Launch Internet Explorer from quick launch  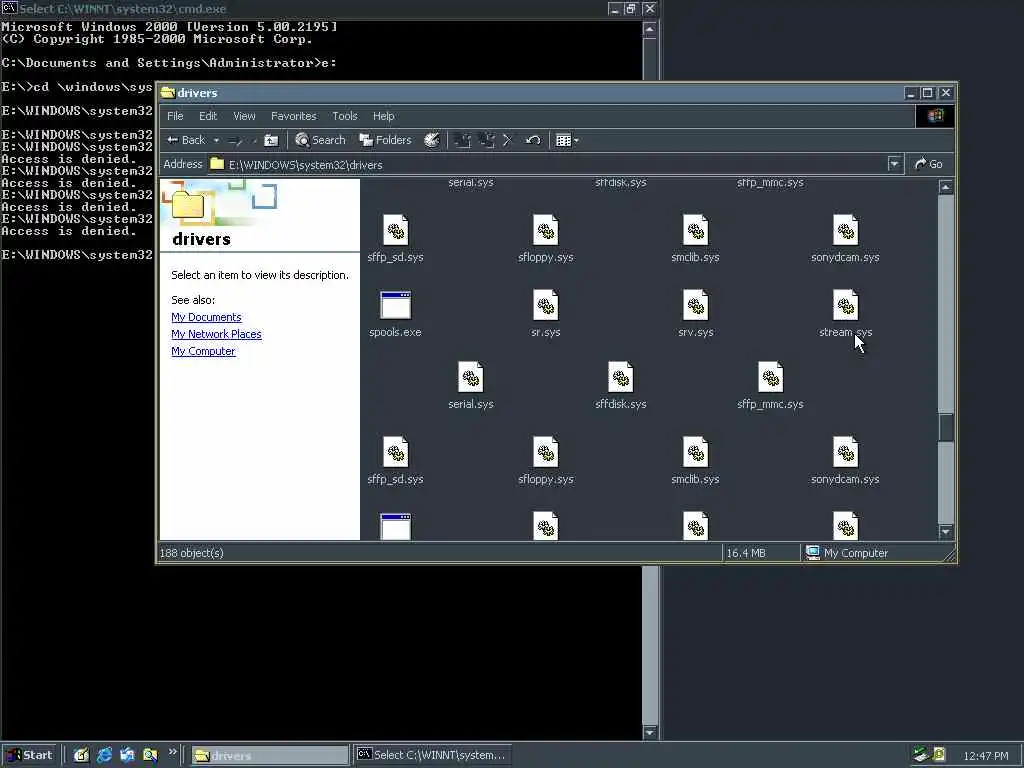[104, 755]
